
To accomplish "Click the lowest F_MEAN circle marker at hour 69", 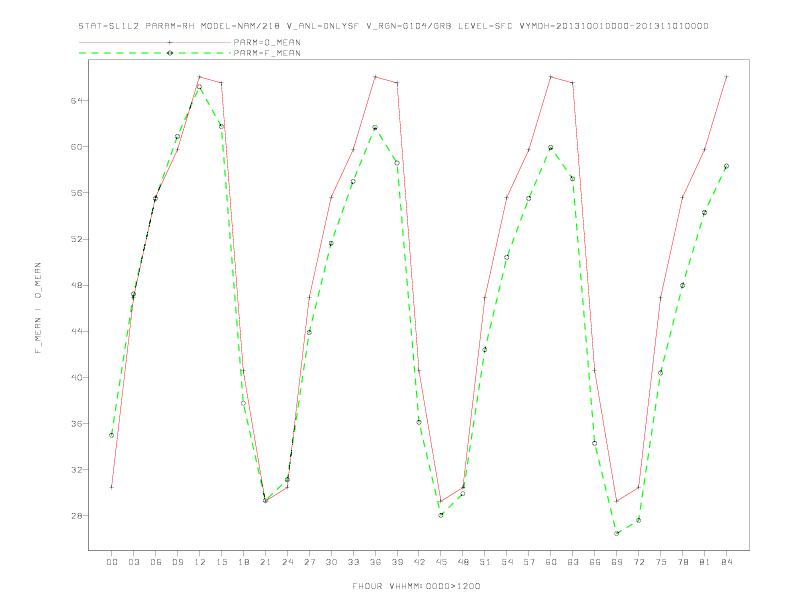I will click(617, 533).
